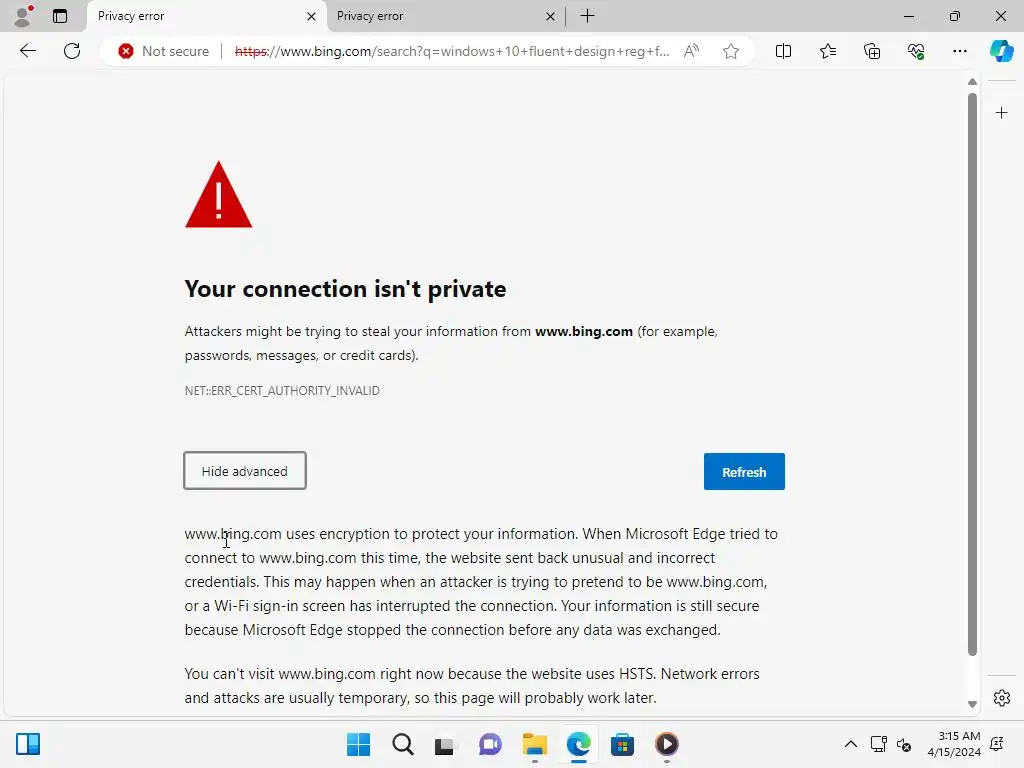The width and height of the screenshot is (1024, 768).
Task: Click the browser back arrow
Action: [x=28, y=51]
